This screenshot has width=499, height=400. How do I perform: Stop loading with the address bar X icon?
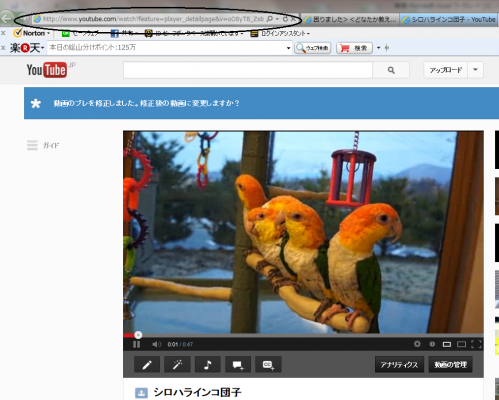(x=293, y=19)
